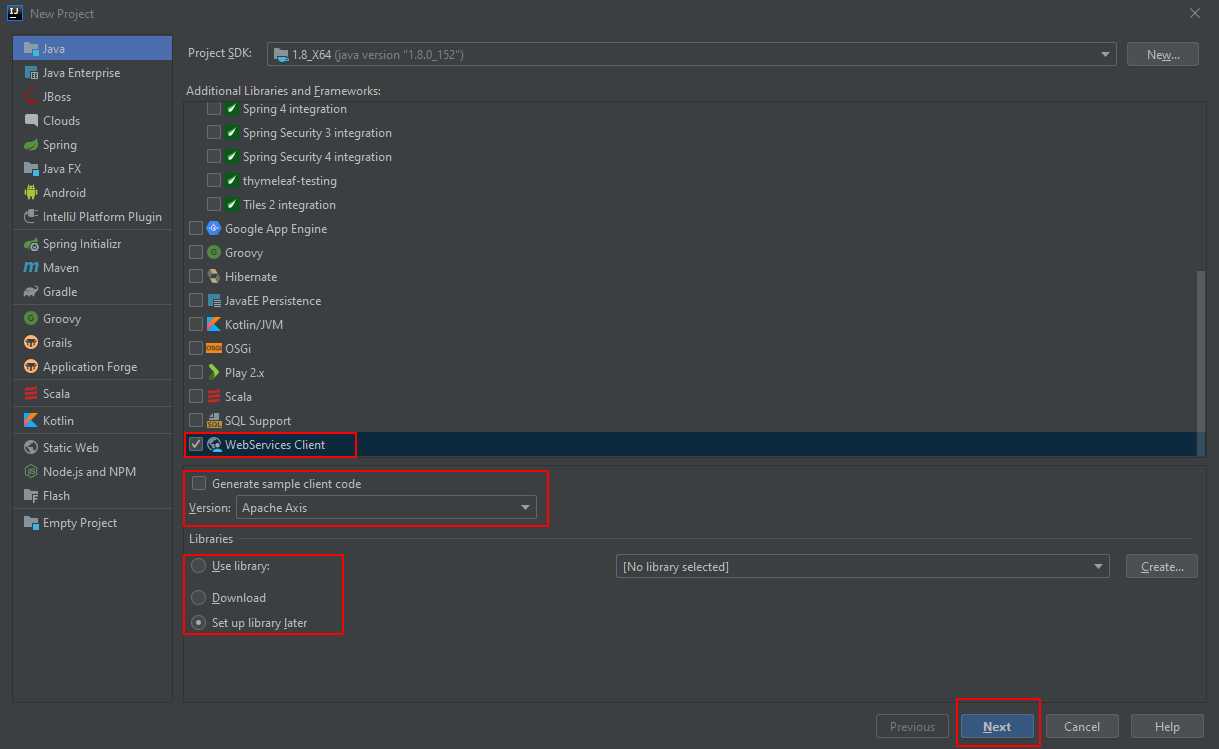Check the OSGi checkbox
Image resolution: width=1219 pixels, height=749 pixels.
196,348
